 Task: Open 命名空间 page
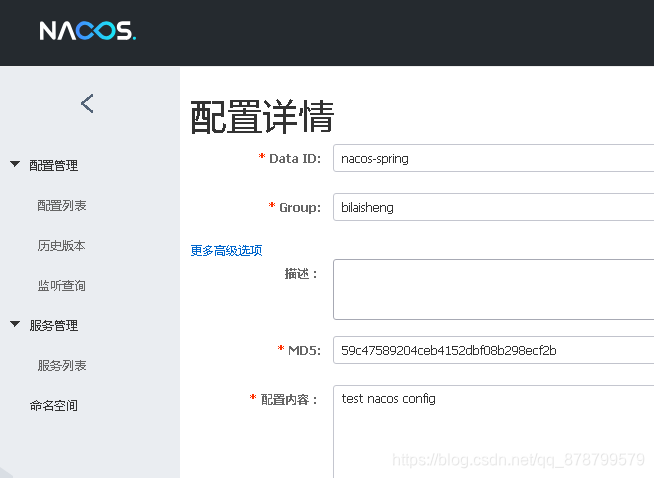click(x=53, y=405)
